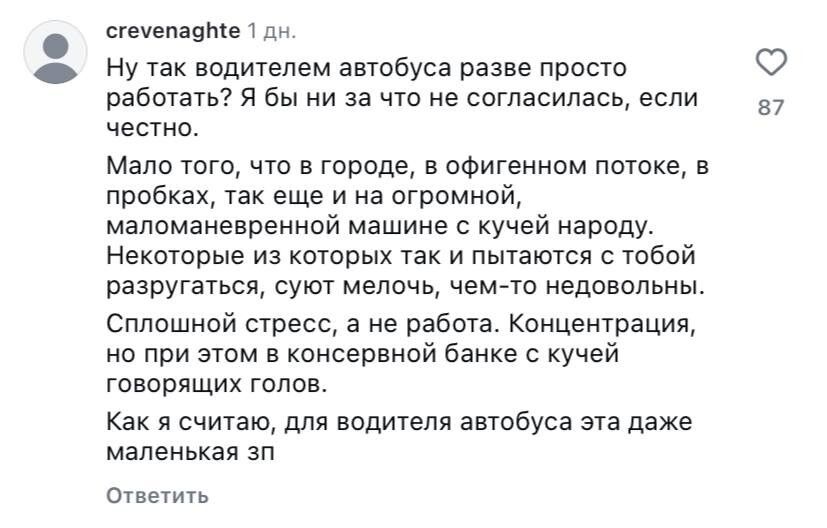Screen dimensions: 827x528
Task: Click the line starting 'Как я считаю'
Action: pyautogui.click(x=399, y=422)
